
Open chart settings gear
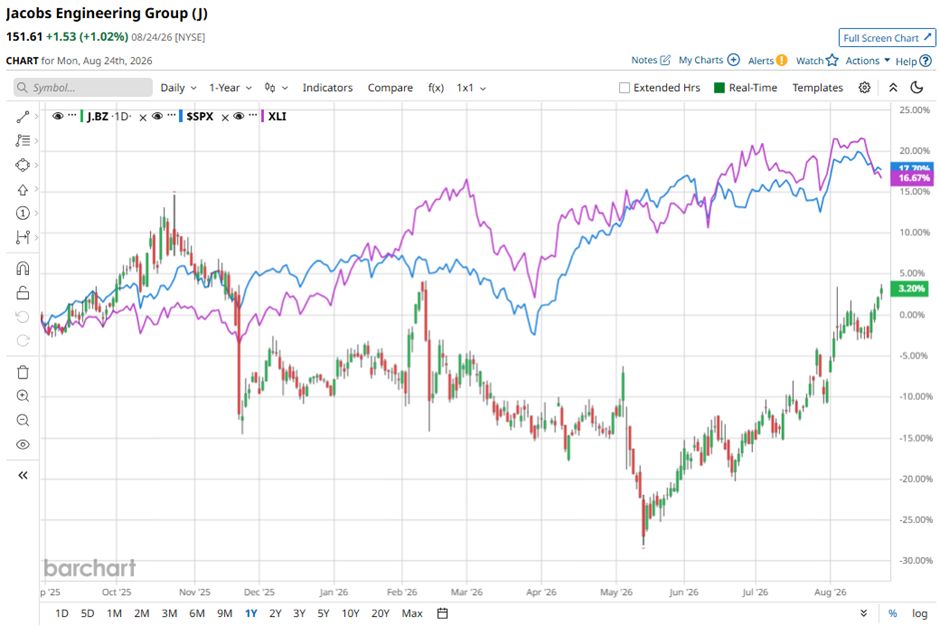point(864,88)
